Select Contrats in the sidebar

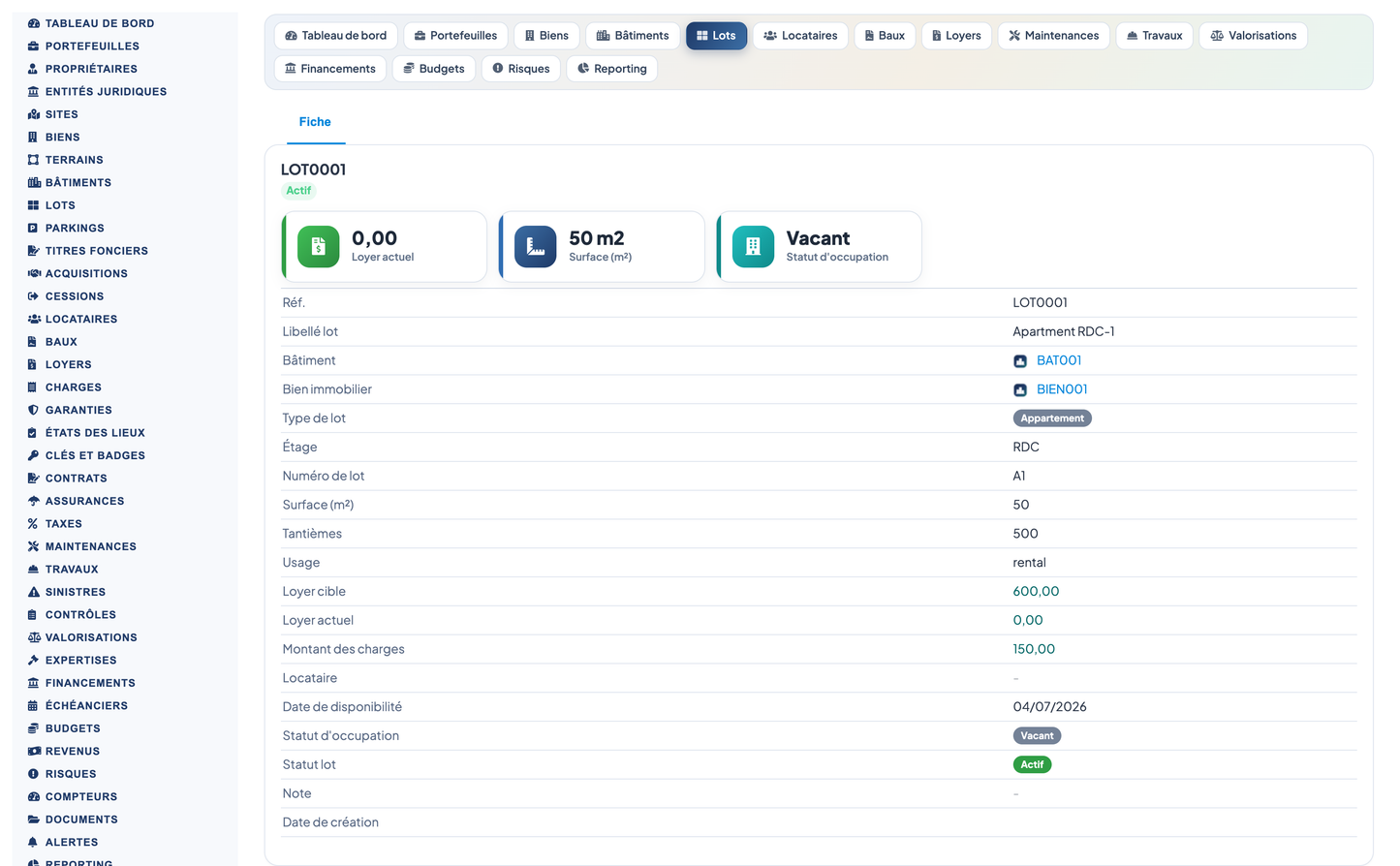click(68, 479)
